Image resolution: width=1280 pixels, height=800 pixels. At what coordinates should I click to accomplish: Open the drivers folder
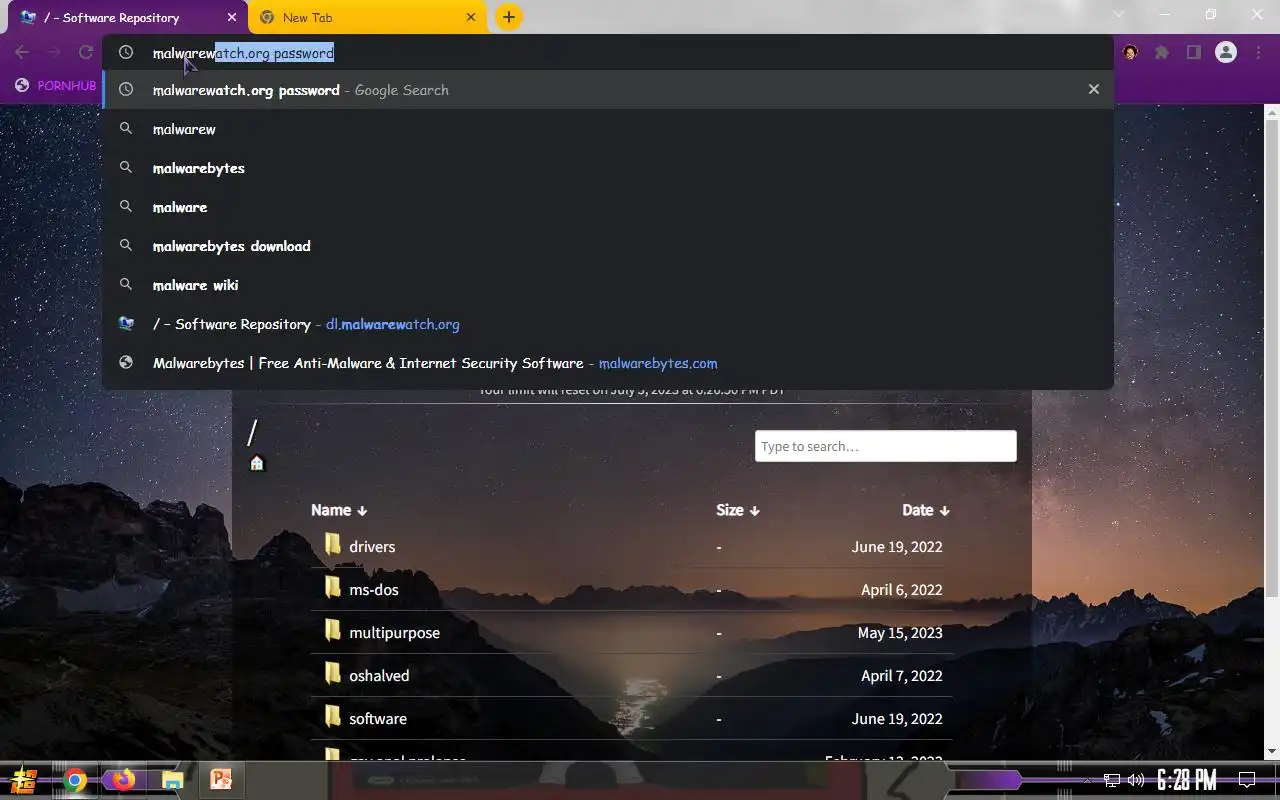372,547
